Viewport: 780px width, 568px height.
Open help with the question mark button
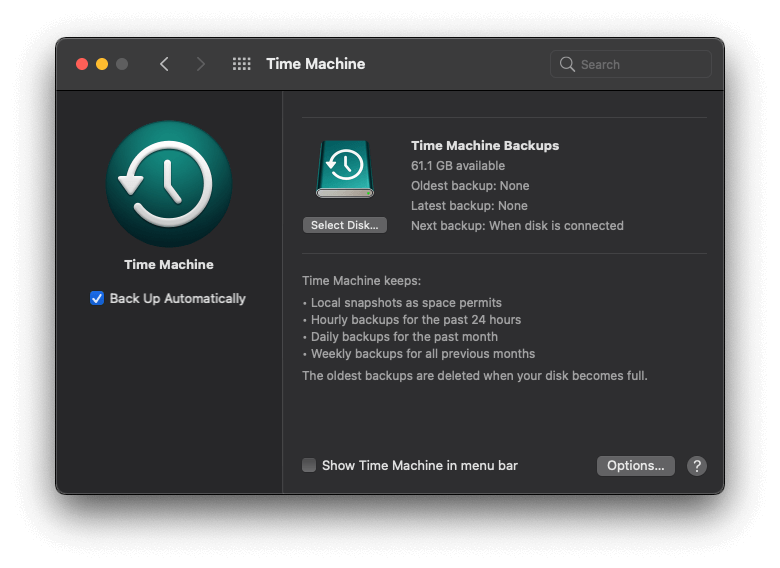tap(697, 466)
